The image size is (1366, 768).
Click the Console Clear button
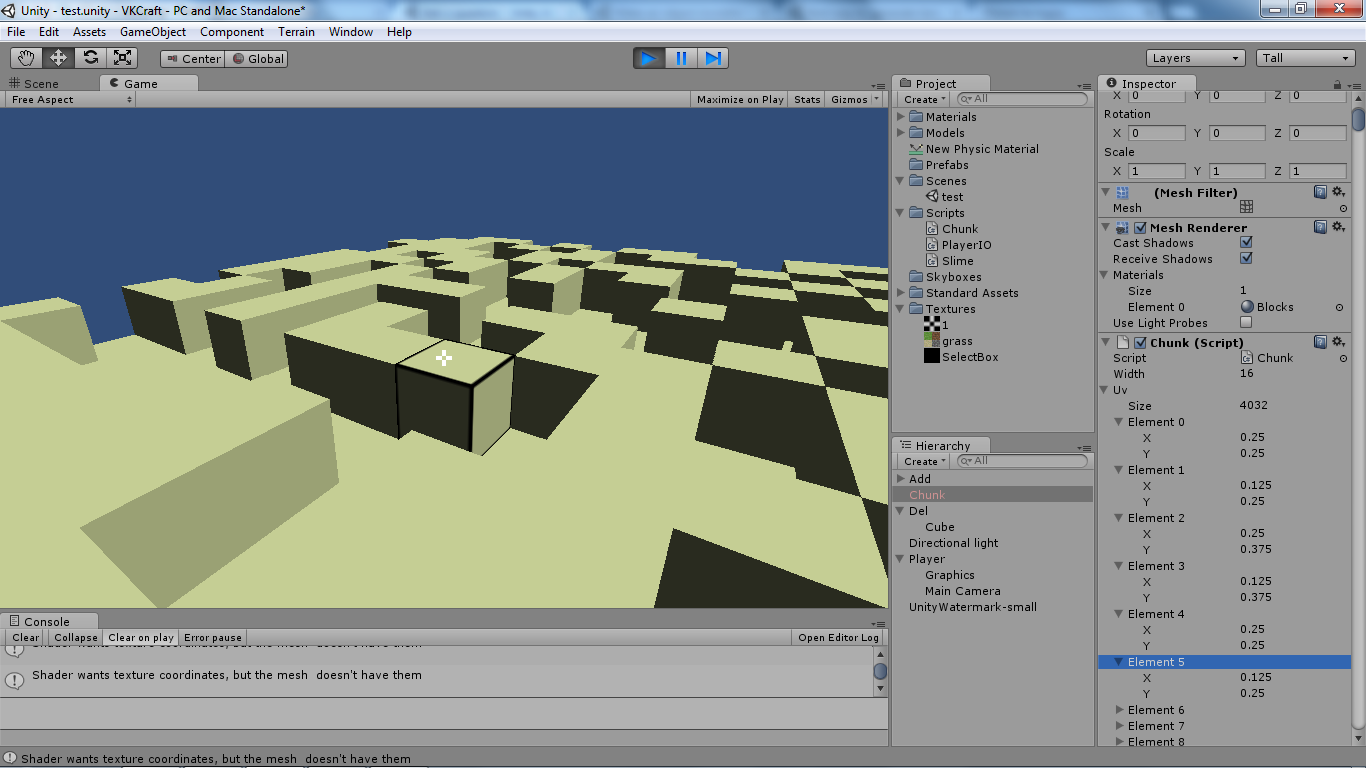coord(26,637)
